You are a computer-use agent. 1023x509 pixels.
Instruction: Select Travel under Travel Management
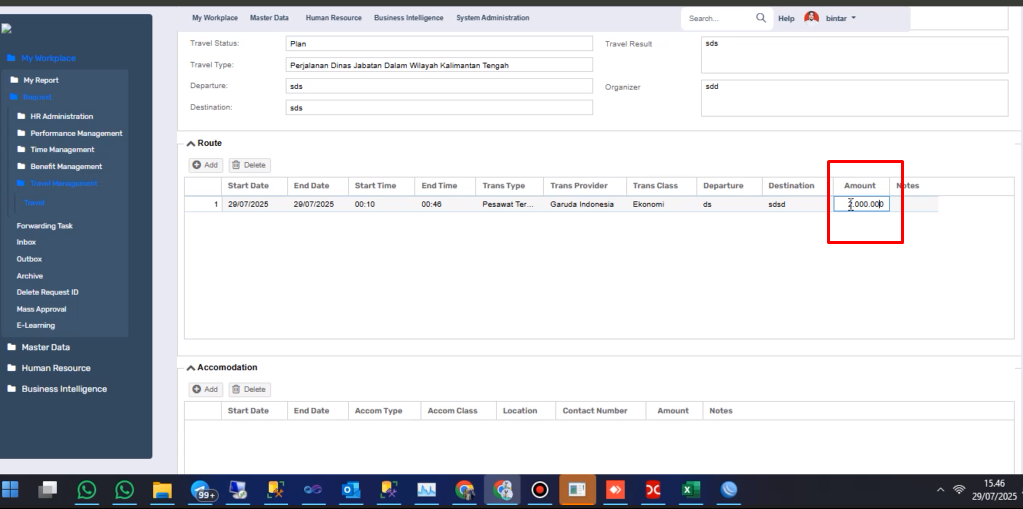pyautogui.click(x=35, y=202)
